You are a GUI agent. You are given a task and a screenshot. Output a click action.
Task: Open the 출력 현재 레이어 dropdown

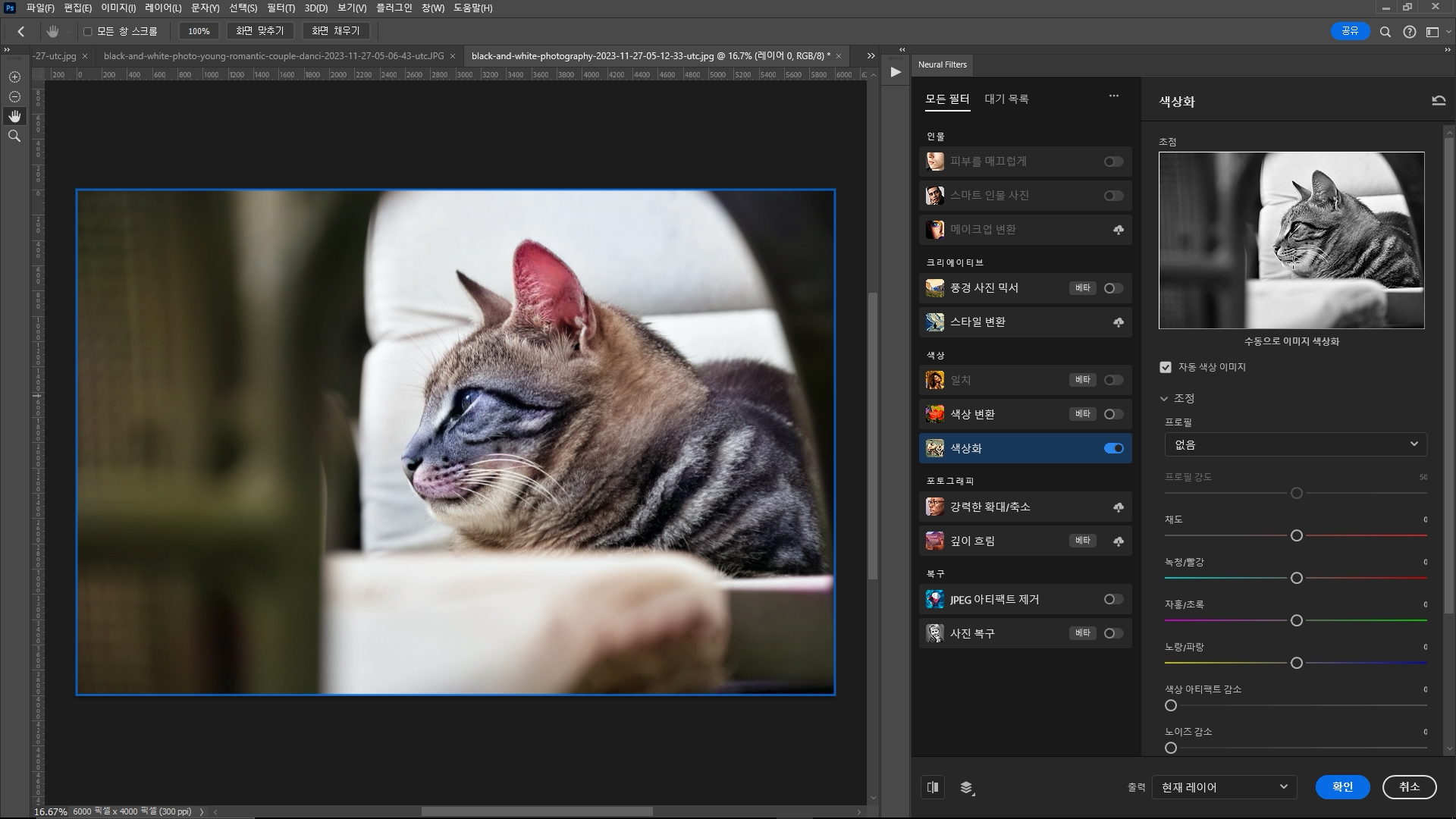pyautogui.click(x=1224, y=787)
